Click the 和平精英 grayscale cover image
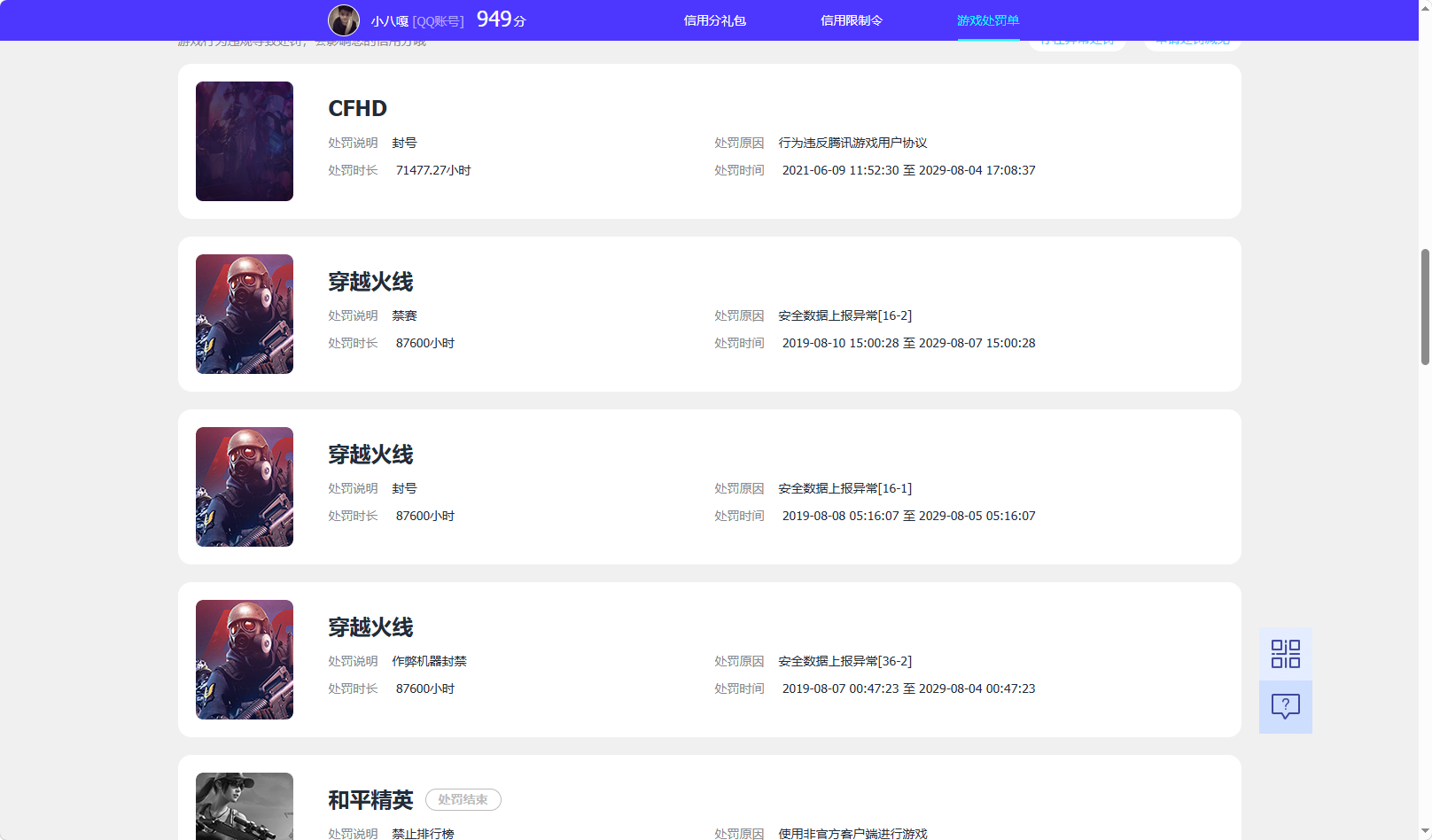This screenshot has height=840, width=1432. point(245,806)
